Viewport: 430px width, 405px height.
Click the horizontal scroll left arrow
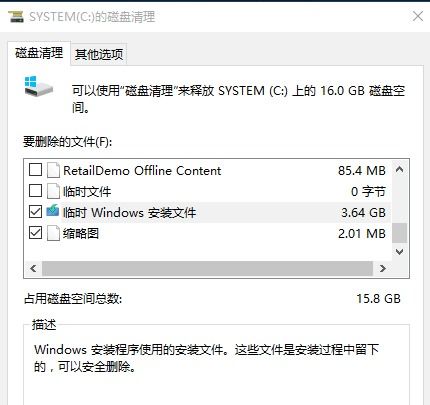coord(33,268)
